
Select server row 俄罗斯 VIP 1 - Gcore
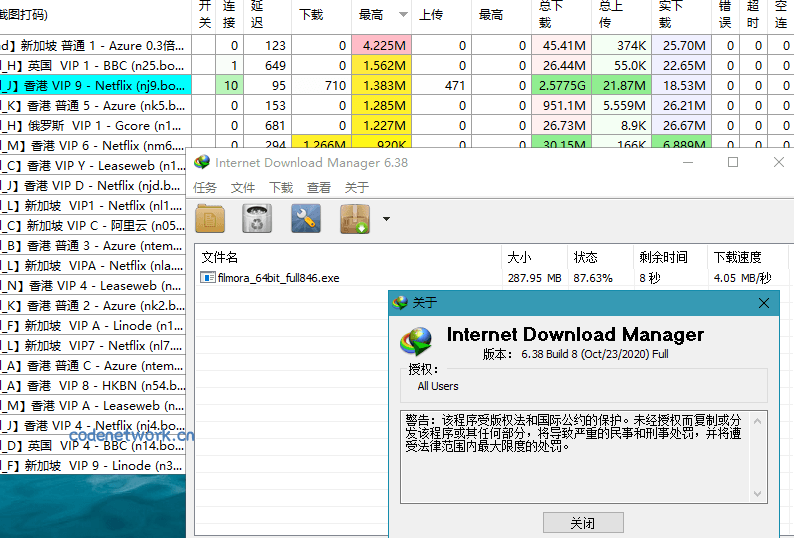pyautogui.click(x=95, y=126)
